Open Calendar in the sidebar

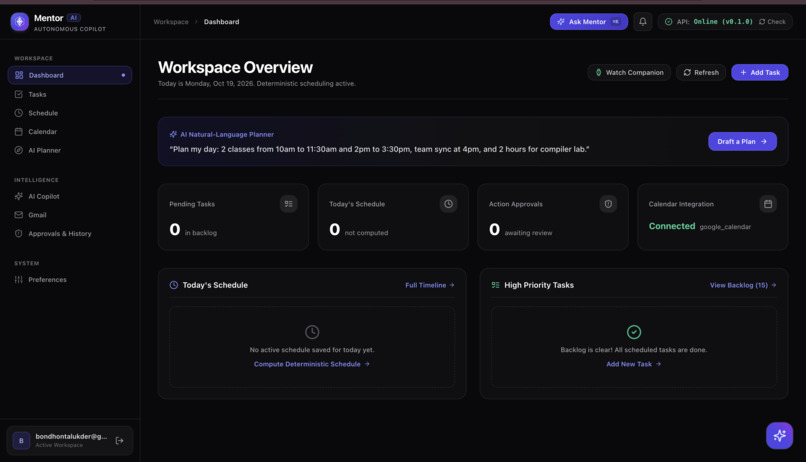pos(70,132)
